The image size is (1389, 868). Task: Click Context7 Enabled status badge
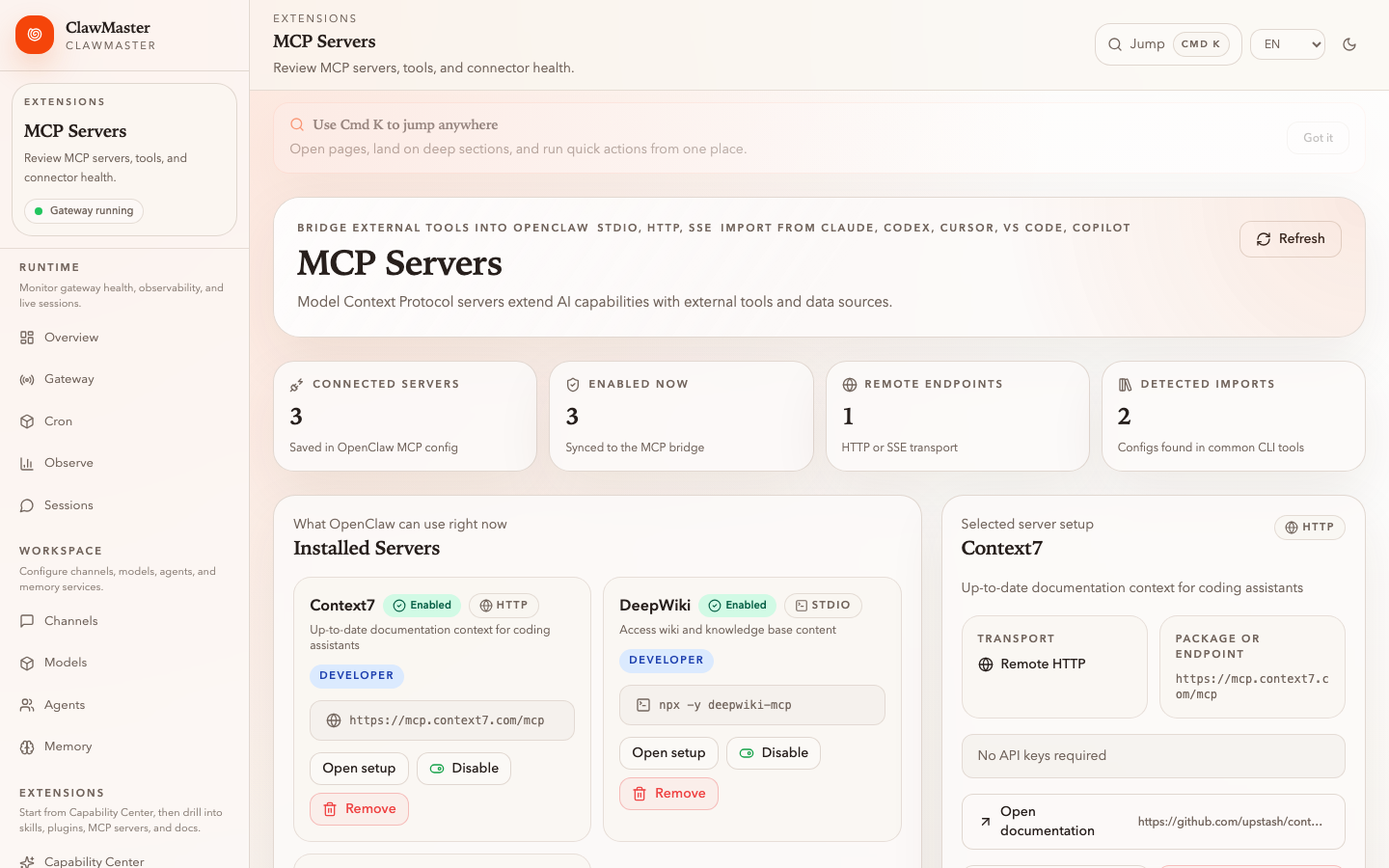click(422, 606)
